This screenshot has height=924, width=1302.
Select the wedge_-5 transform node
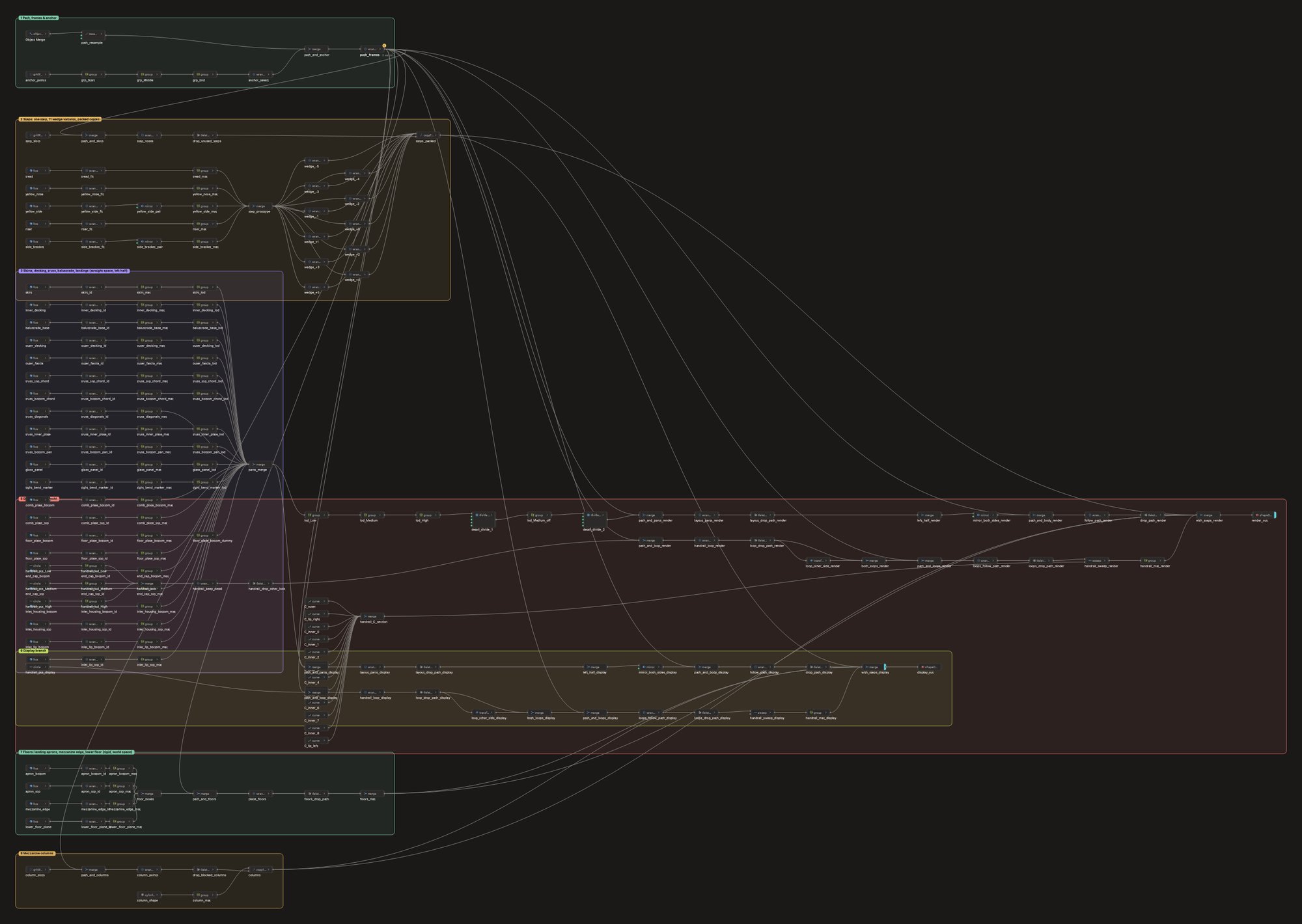click(x=316, y=160)
